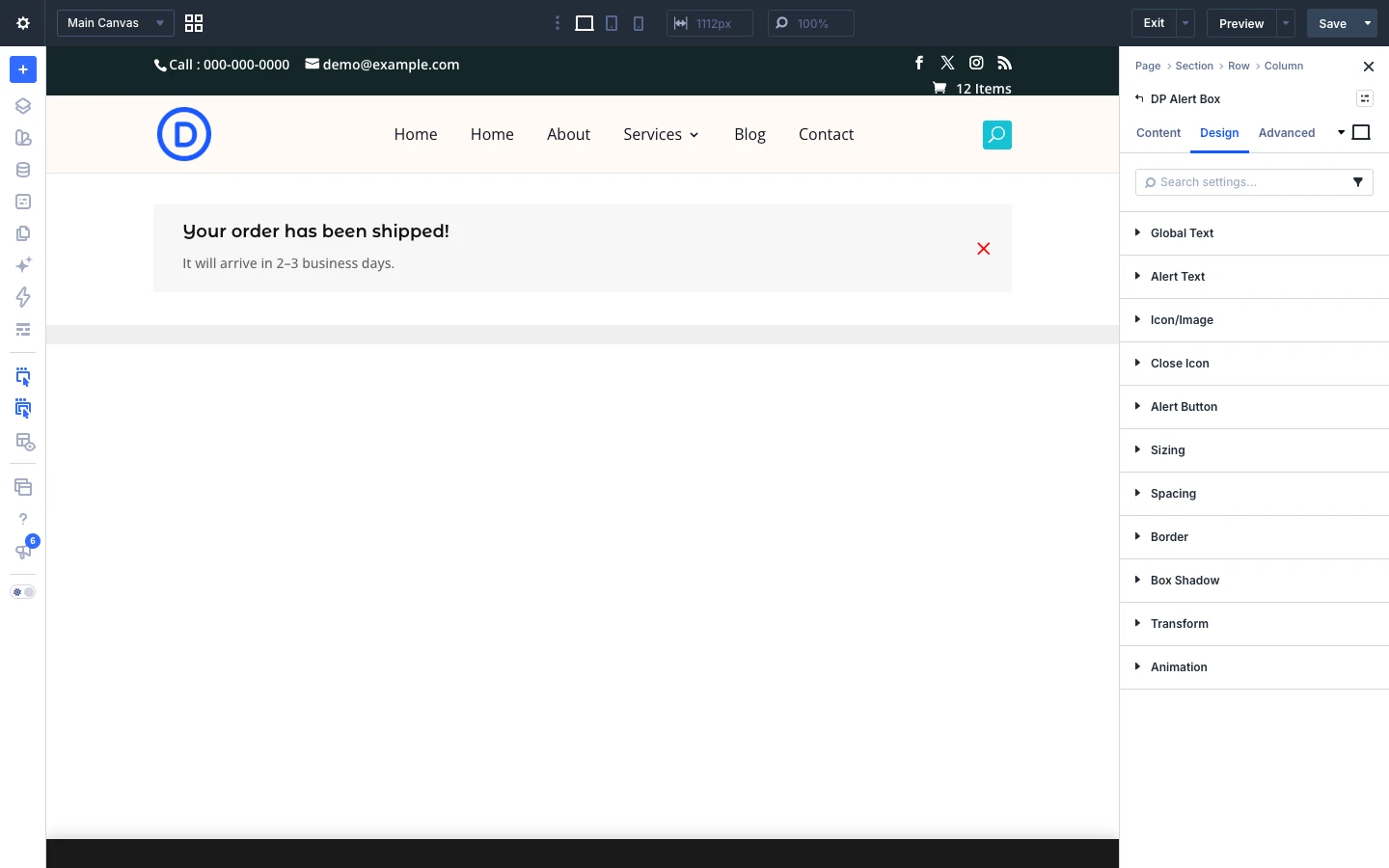
Task: Toggle the dark/light mode switch in sidebar
Action: coord(23,592)
